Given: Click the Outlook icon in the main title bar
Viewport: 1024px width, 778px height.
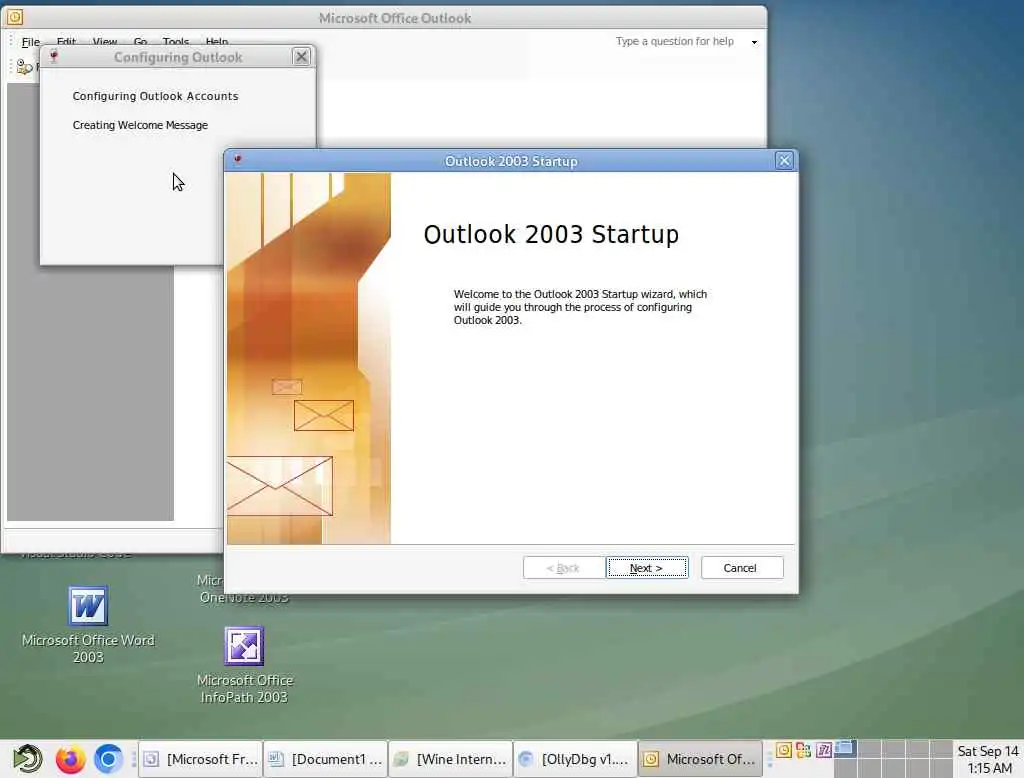Looking at the screenshot, I should pyautogui.click(x=15, y=17).
